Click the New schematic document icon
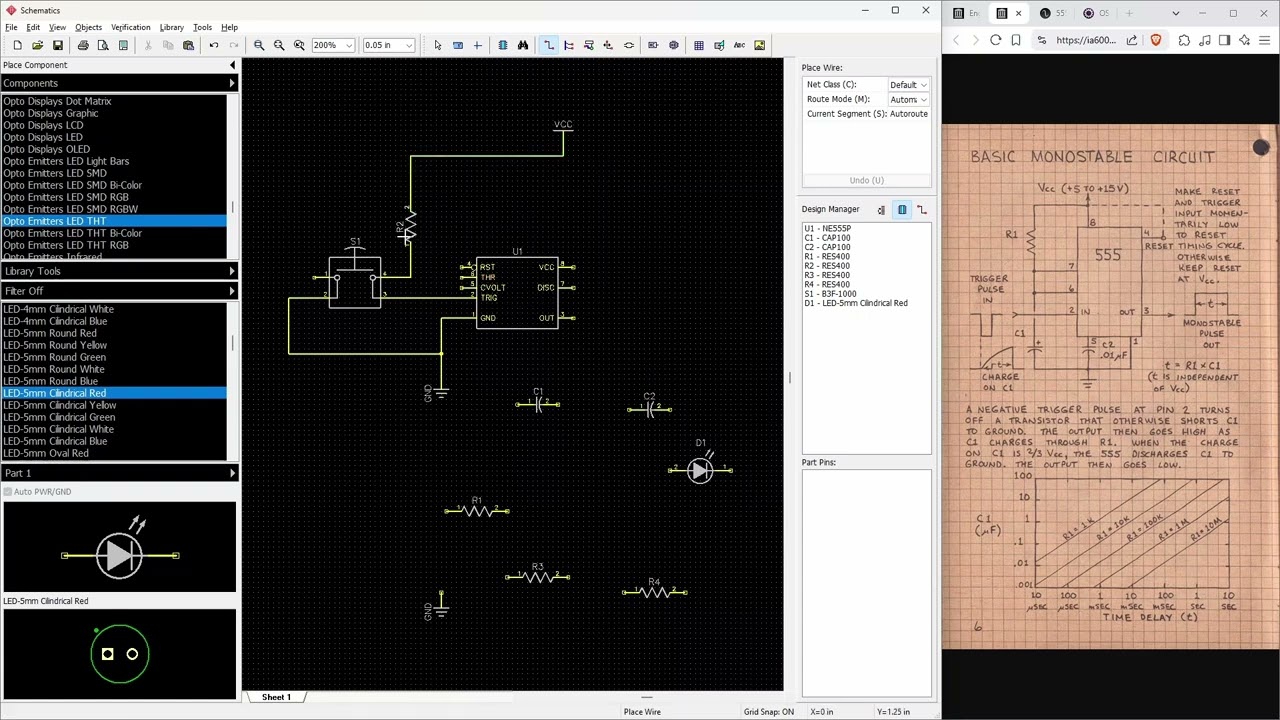Viewport: 1280px width, 720px height. point(17,45)
